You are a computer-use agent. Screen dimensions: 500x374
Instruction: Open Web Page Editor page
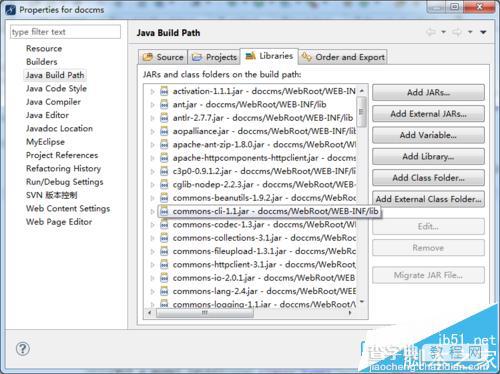coord(59,222)
